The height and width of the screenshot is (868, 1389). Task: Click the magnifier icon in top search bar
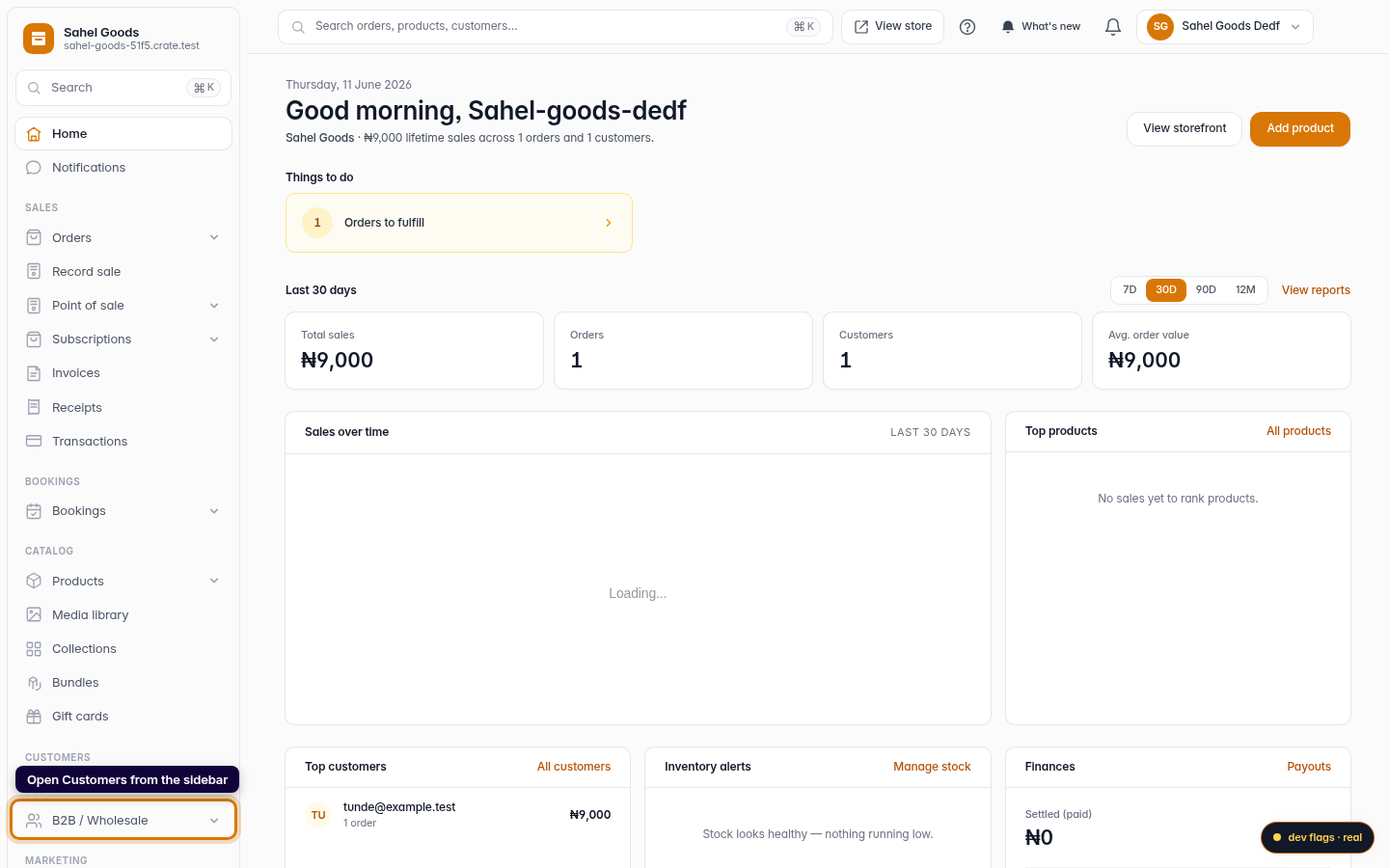point(298,27)
